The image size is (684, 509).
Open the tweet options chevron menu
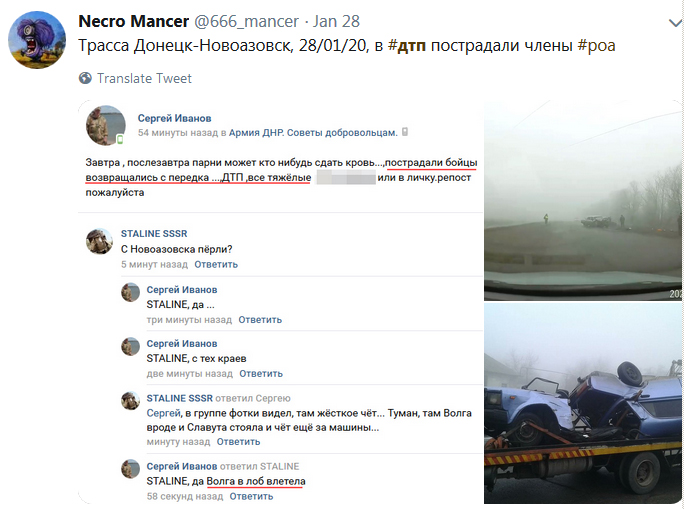pyautogui.click(x=676, y=23)
